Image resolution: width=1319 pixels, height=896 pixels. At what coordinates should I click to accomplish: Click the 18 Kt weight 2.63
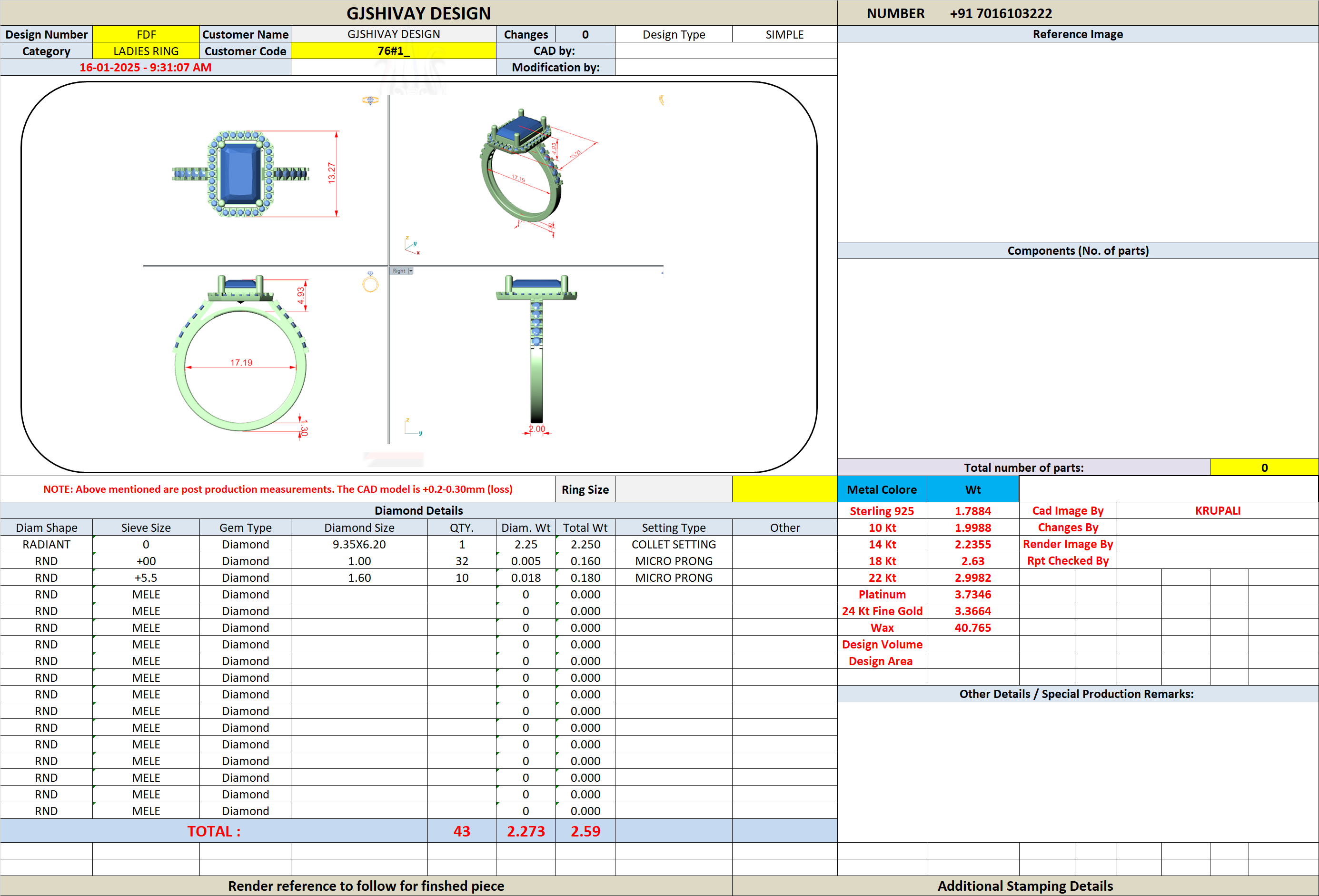click(973, 561)
